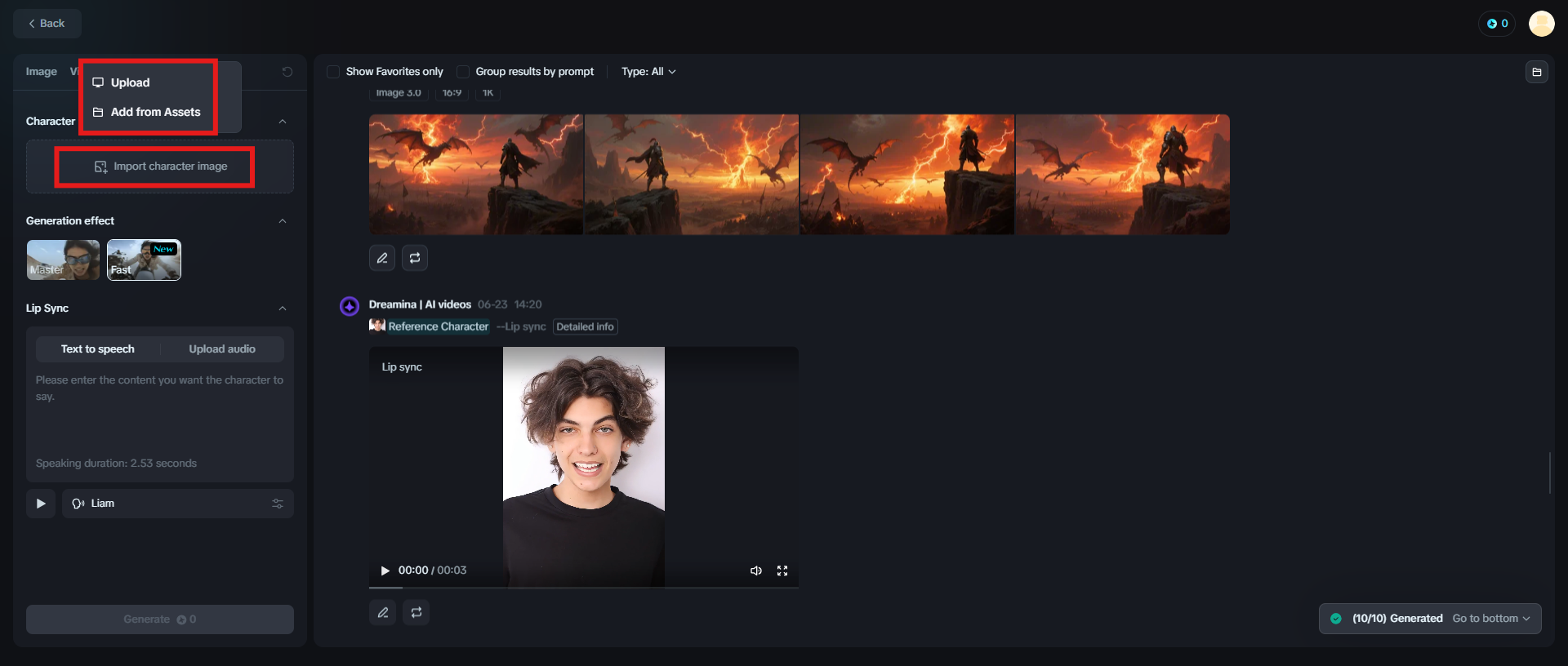
Task: Open voice adjustment settings sliders icon
Action: (x=278, y=504)
